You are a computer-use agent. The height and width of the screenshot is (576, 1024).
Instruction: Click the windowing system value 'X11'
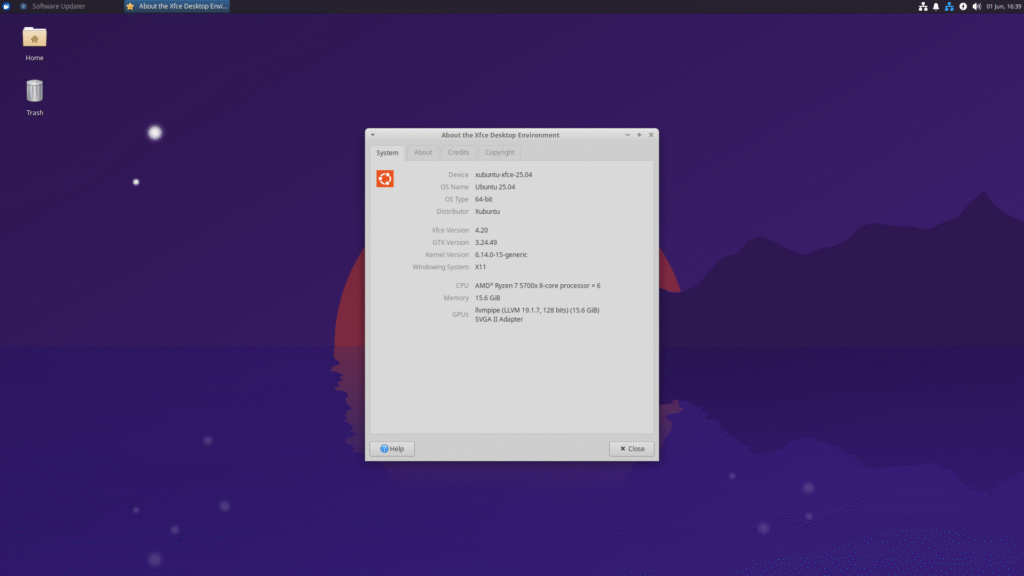481,267
